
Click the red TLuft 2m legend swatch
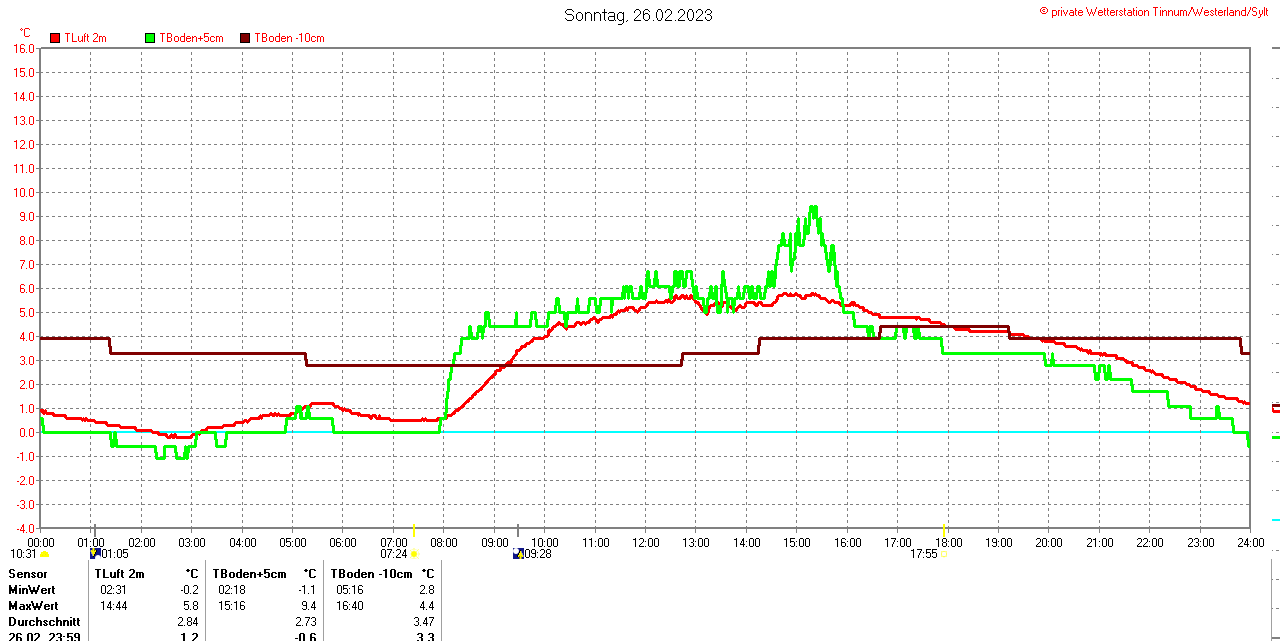click(x=55, y=38)
